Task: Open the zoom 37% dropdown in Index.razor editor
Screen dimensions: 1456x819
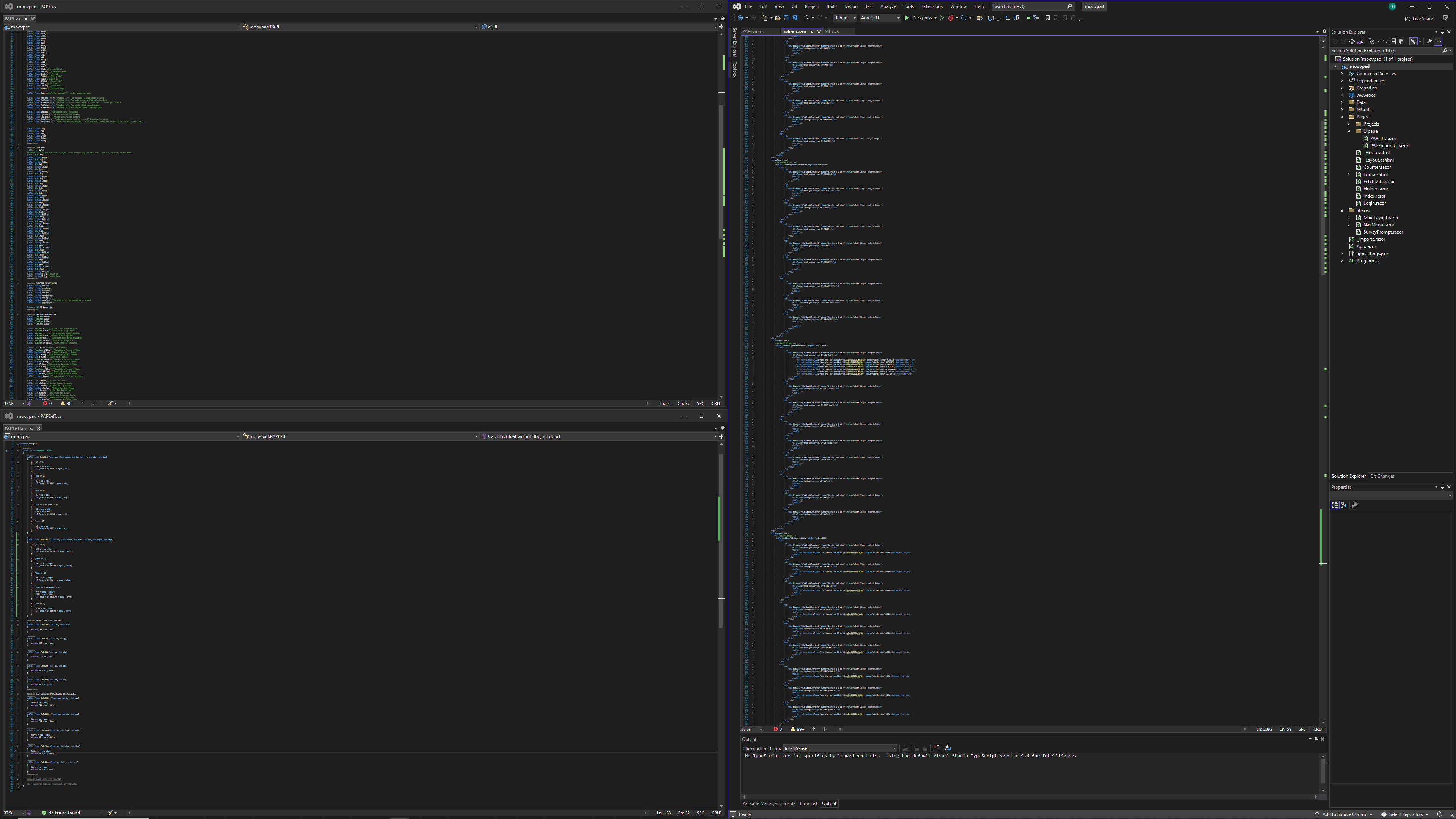Action: (752, 729)
